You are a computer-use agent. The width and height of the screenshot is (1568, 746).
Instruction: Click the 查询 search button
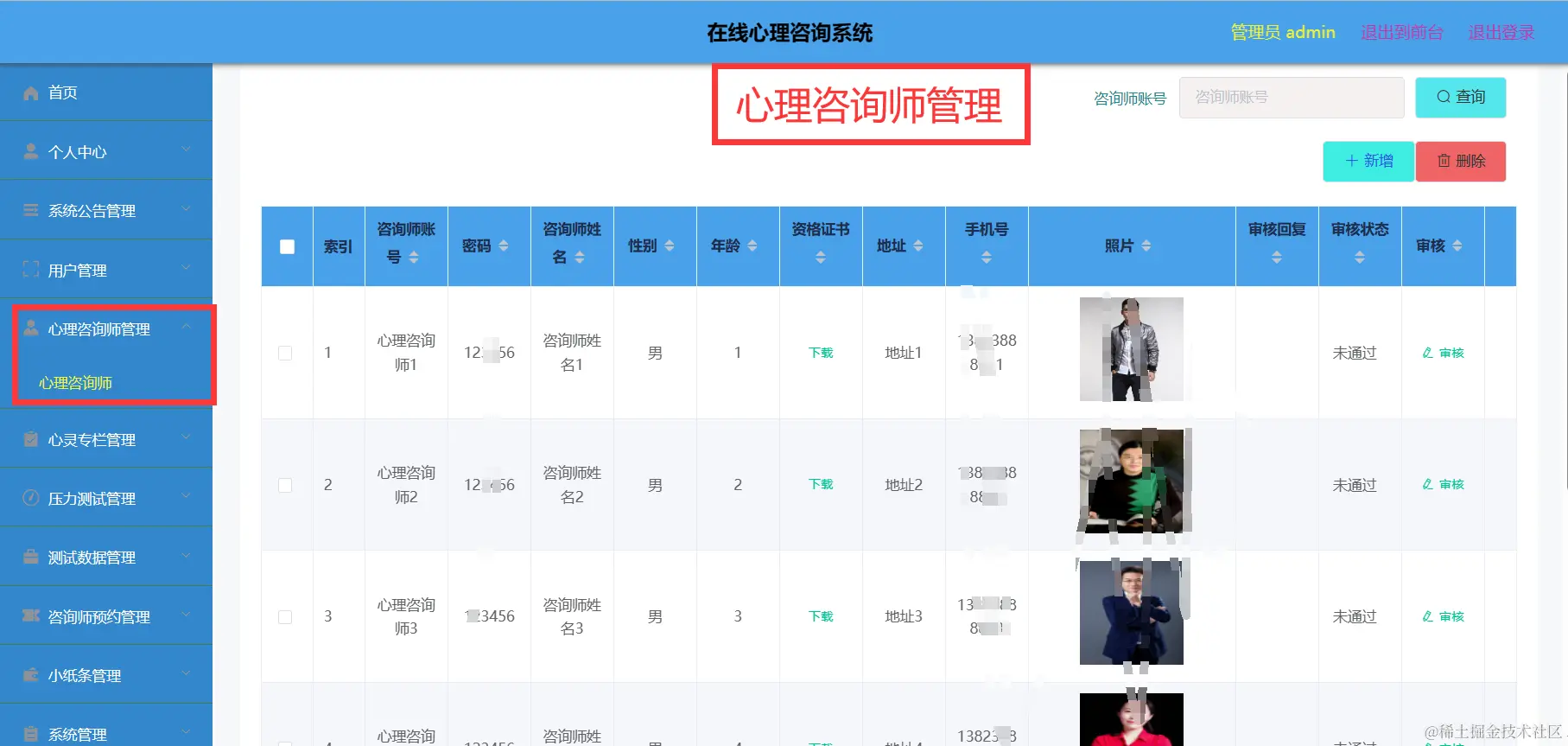point(1460,97)
